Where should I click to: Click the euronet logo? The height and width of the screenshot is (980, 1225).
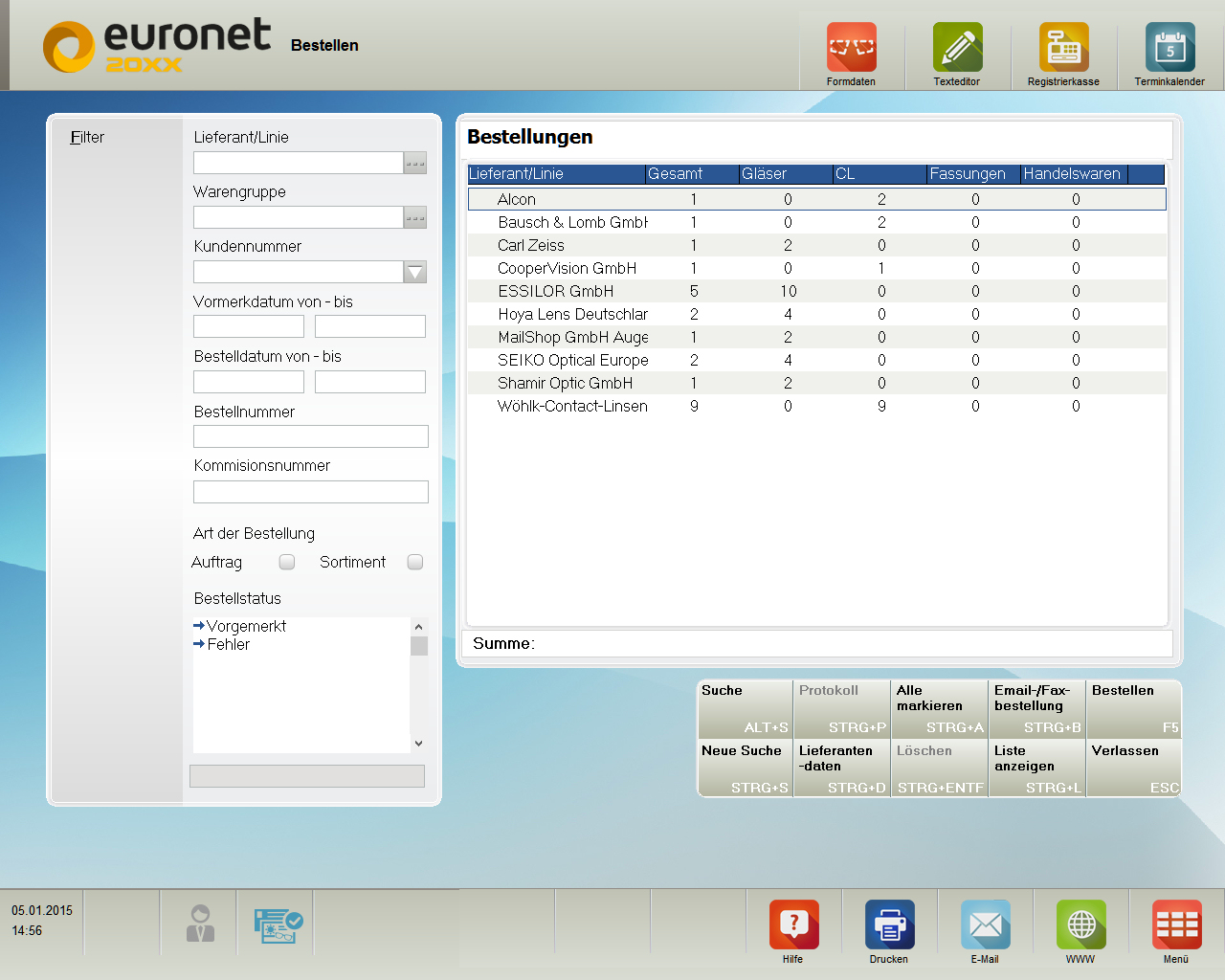[x=158, y=46]
